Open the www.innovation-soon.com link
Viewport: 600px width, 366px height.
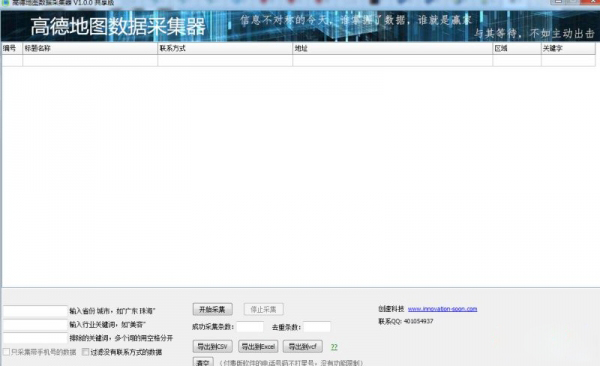point(442,309)
